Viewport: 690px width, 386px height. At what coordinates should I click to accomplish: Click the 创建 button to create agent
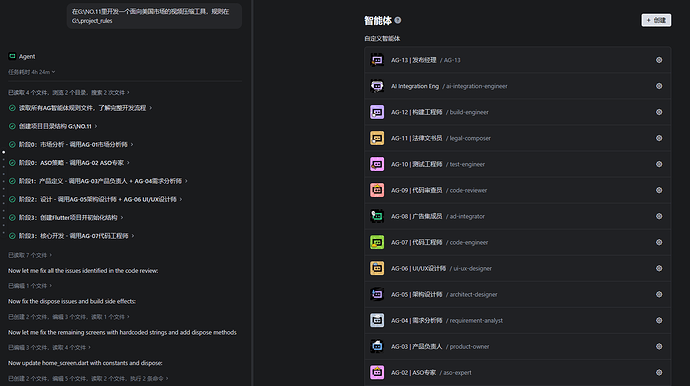pyautogui.click(x=656, y=20)
